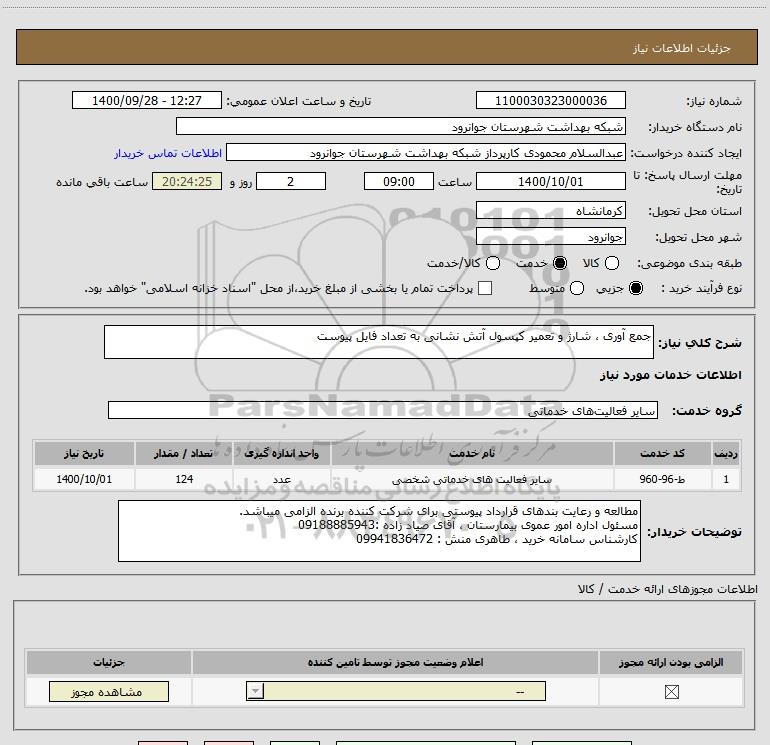
Task: Select the کالا radio button
Action: 611,263
